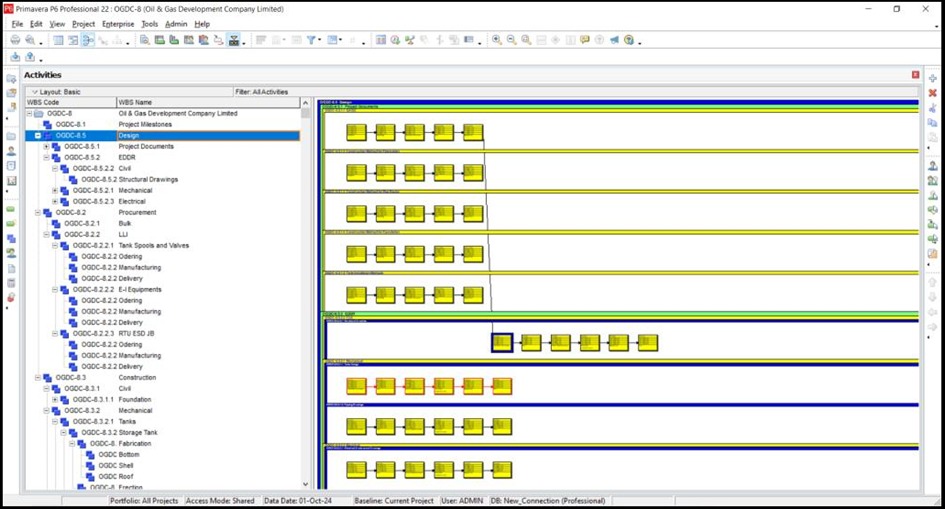Expand the OGDC-8.5.2.1 Mechanical node

[x=55, y=190]
